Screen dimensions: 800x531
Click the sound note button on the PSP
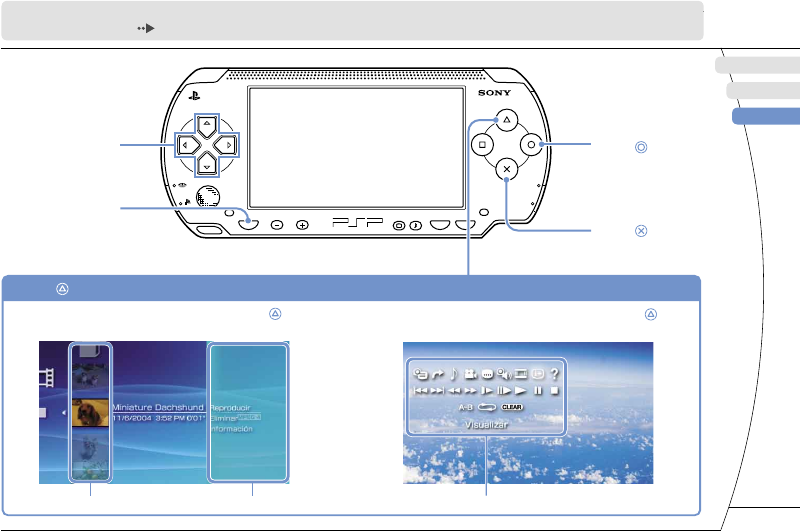[416, 225]
